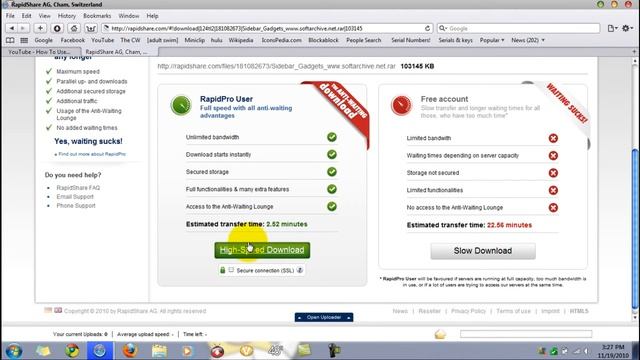Open Firefox from the taskbar
Image resolution: width=640 pixels, height=360 pixels.
[x=130, y=351]
